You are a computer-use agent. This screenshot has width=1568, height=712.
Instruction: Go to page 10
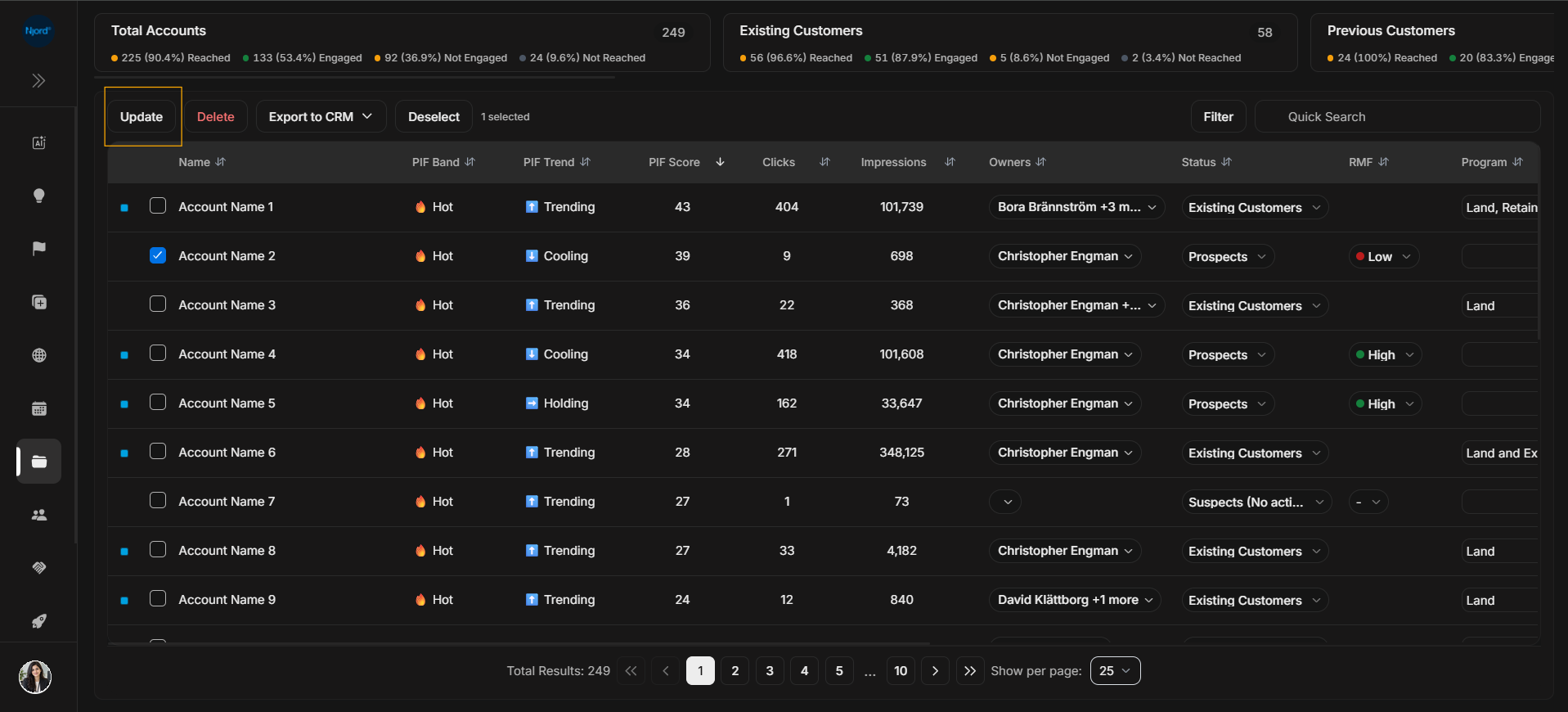click(x=901, y=671)
